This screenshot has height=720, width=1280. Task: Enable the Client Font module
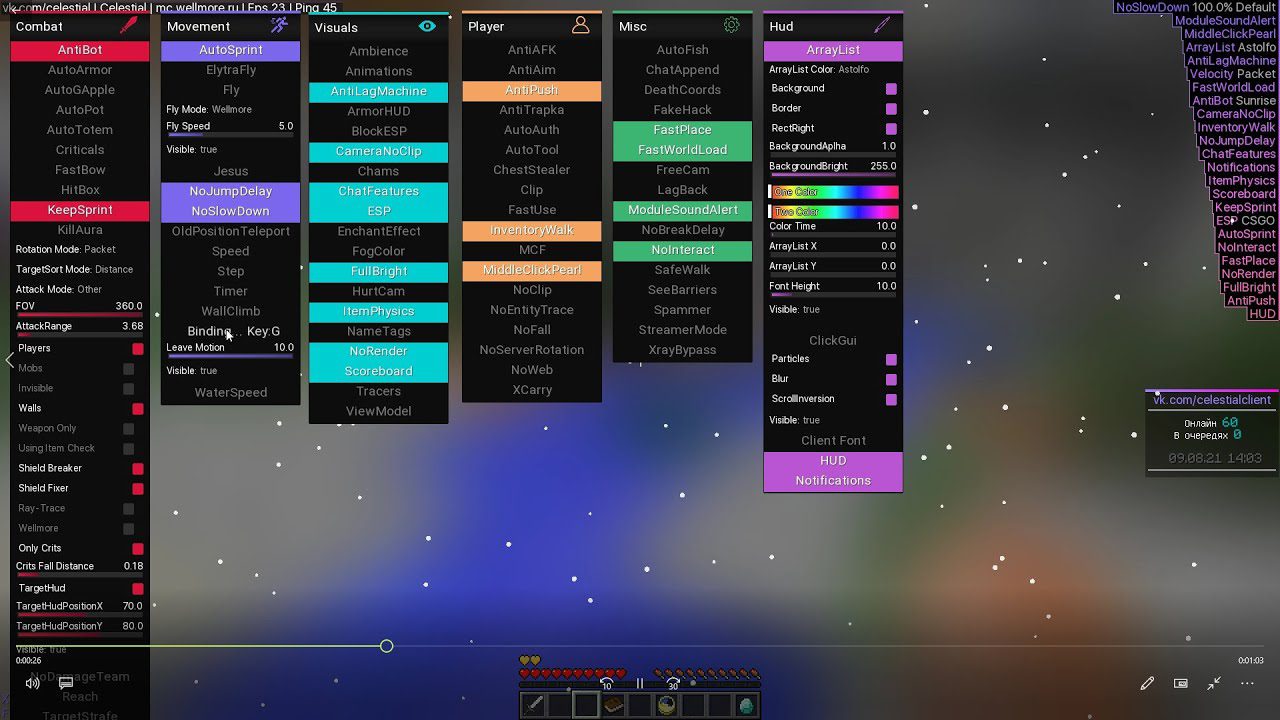833,441
